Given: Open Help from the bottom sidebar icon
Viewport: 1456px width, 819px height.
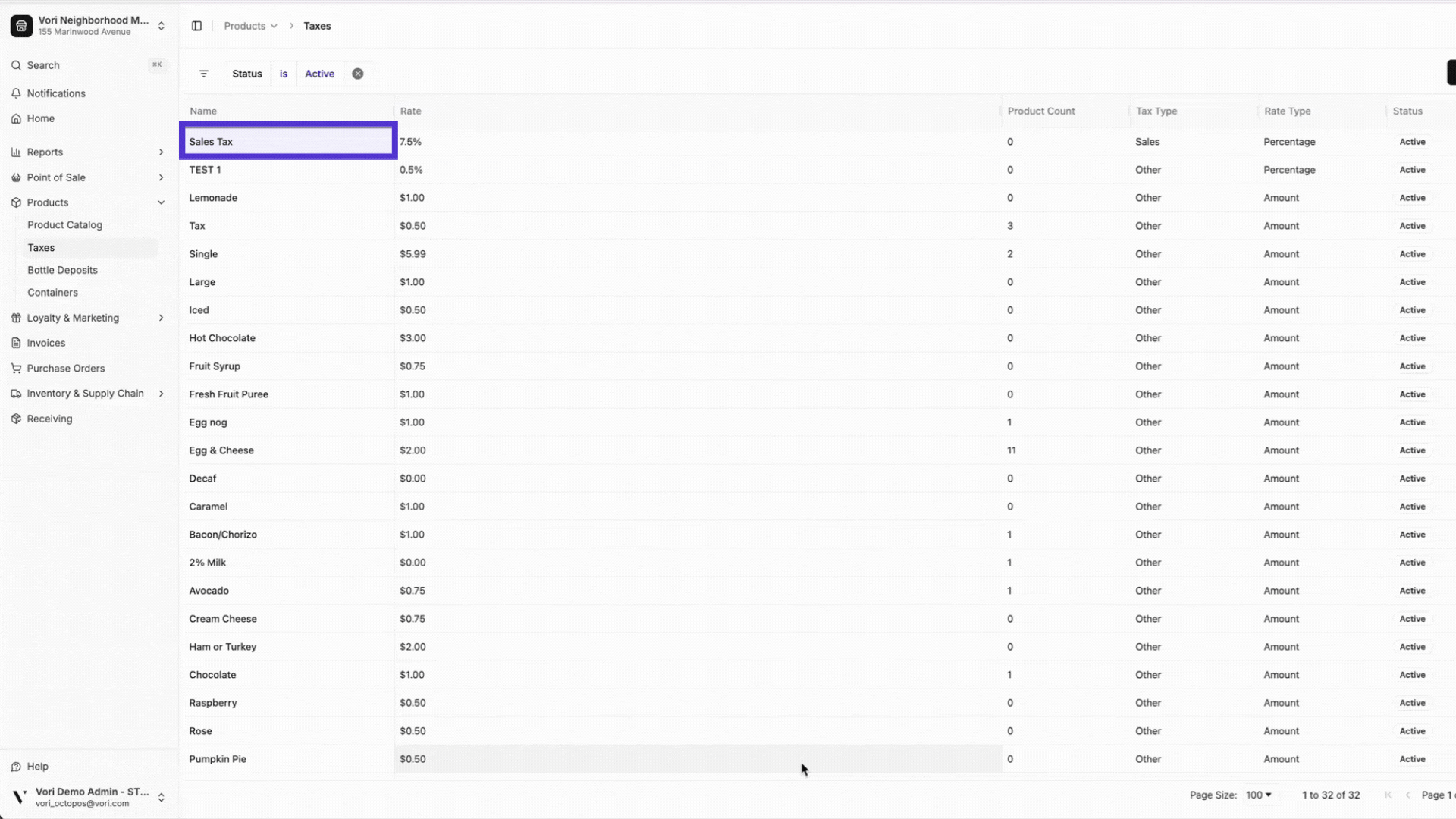Looking at the screenshot, I should coord(16,766).
